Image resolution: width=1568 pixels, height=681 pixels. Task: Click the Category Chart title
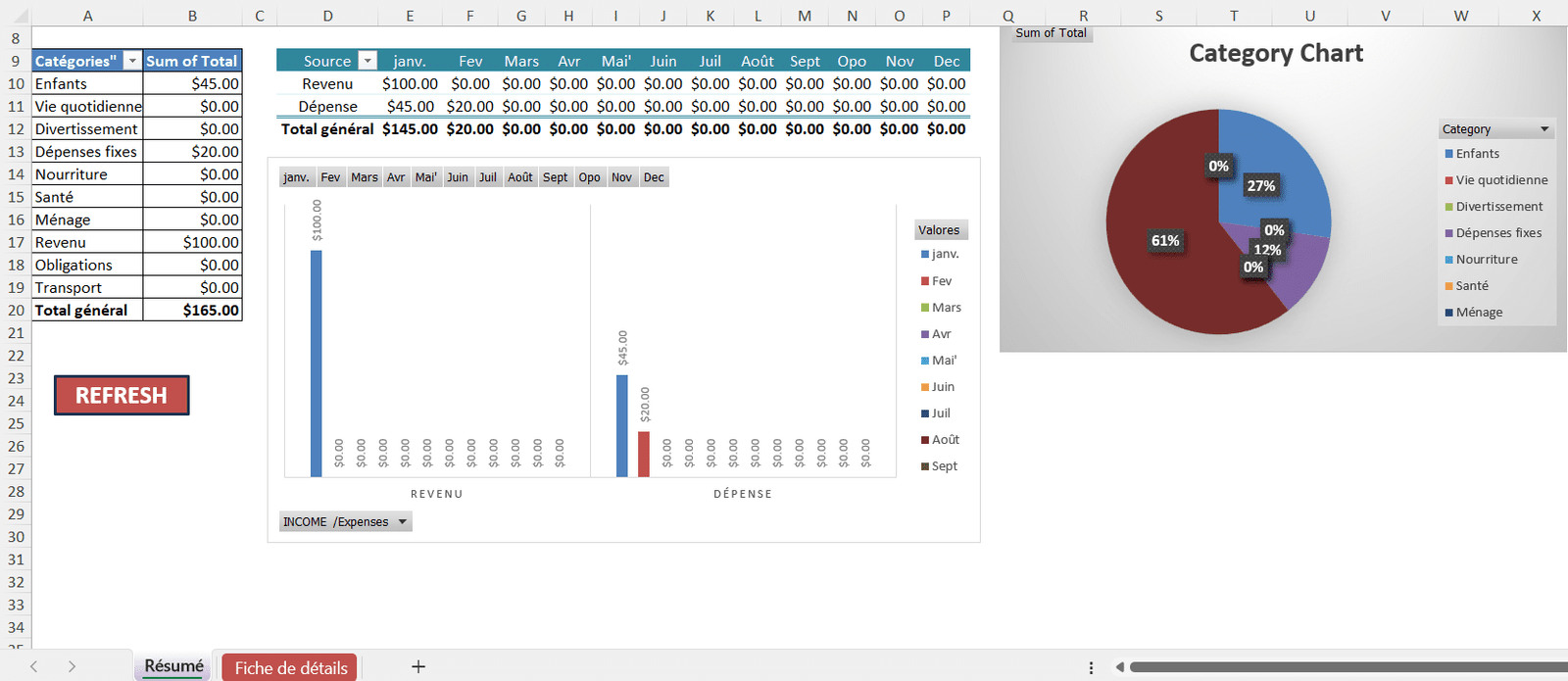tap(1276, 53)
